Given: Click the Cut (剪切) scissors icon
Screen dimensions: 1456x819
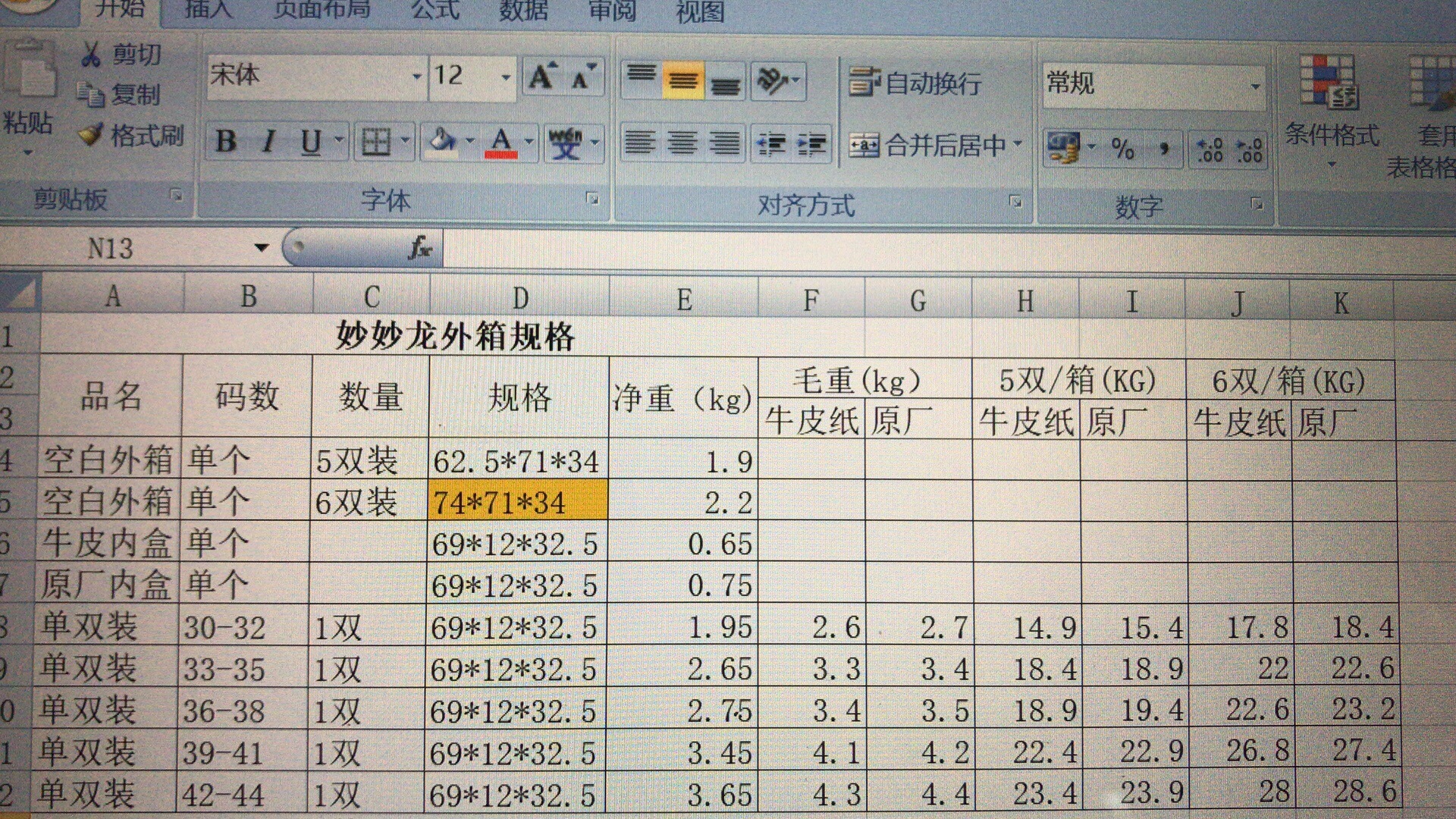Looking at the screenshot, I should [91, 54].
